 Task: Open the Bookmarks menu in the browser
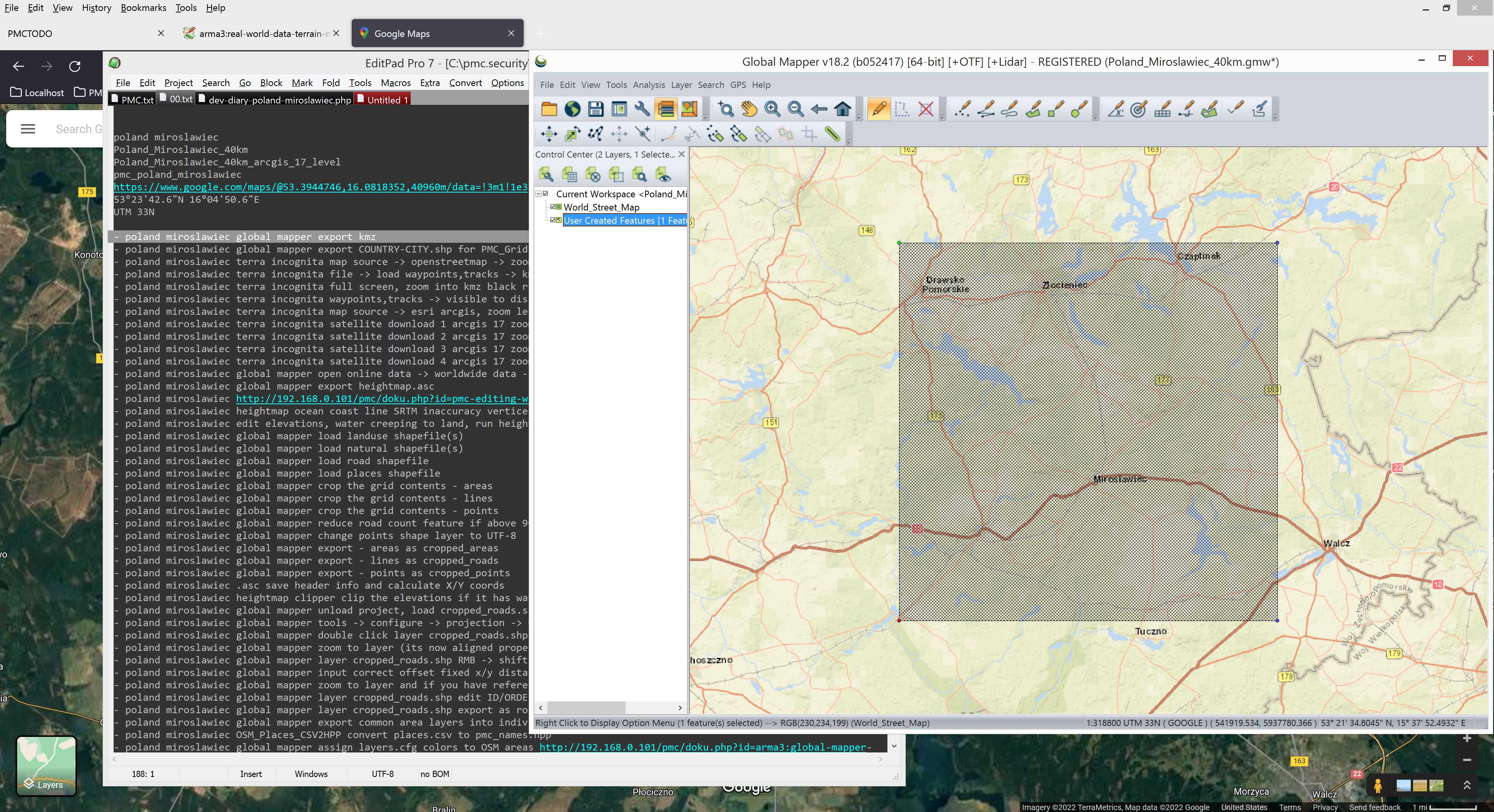[x=143, y=7]
